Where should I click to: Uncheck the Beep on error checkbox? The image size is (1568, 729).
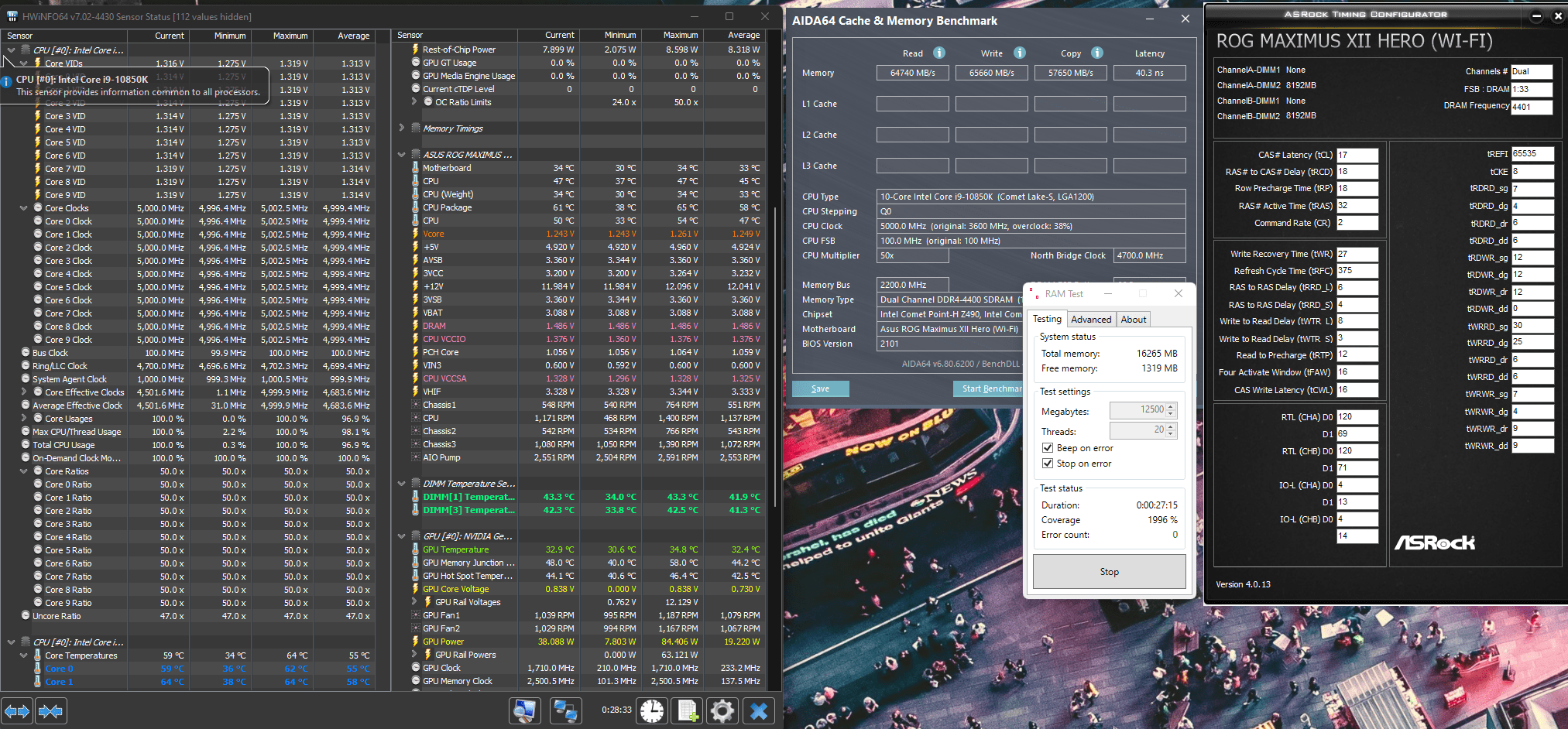[x=1048, y=448]
